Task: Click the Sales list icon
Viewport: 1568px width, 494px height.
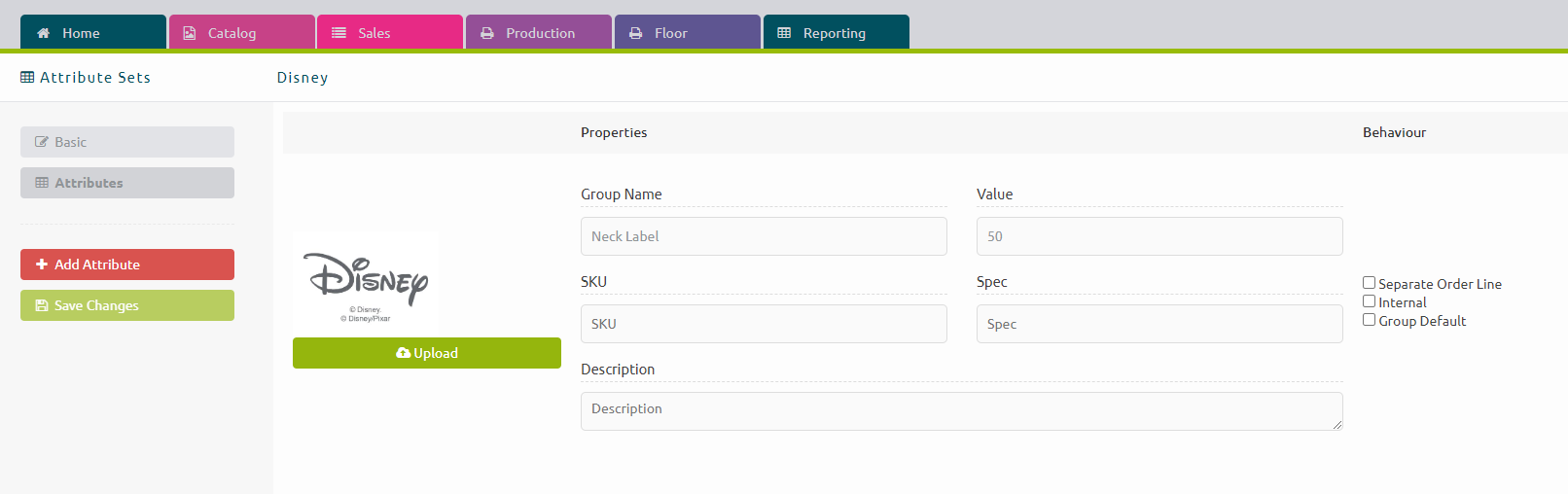Action: coord(339,33)
